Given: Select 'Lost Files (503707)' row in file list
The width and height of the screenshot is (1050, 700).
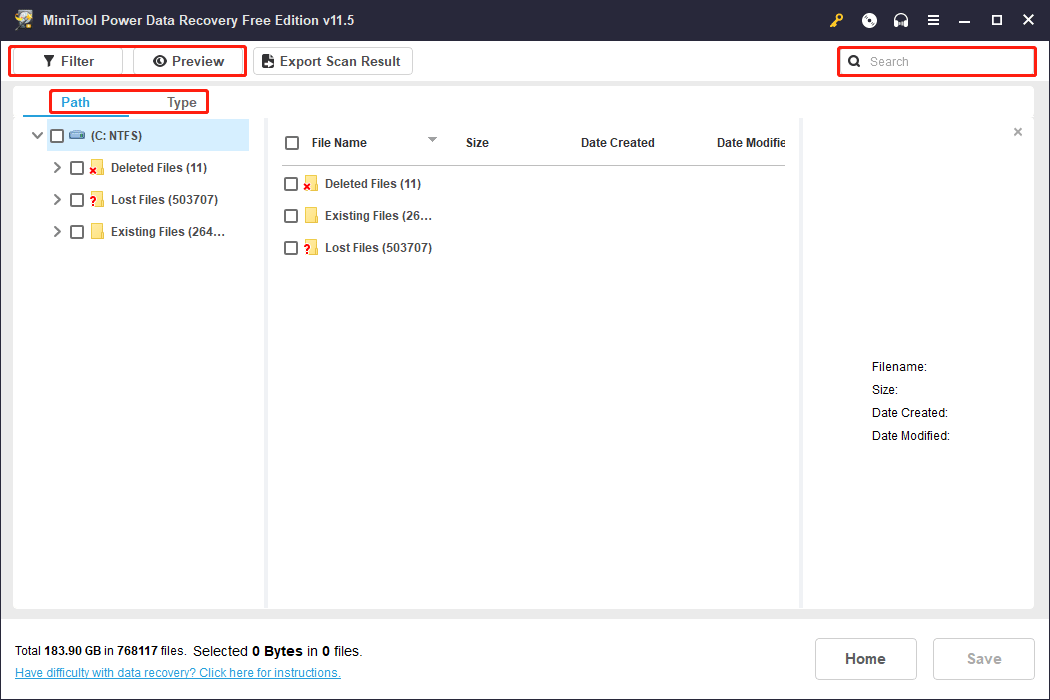Looking at the screenshot, I should (x=378, y=248).
